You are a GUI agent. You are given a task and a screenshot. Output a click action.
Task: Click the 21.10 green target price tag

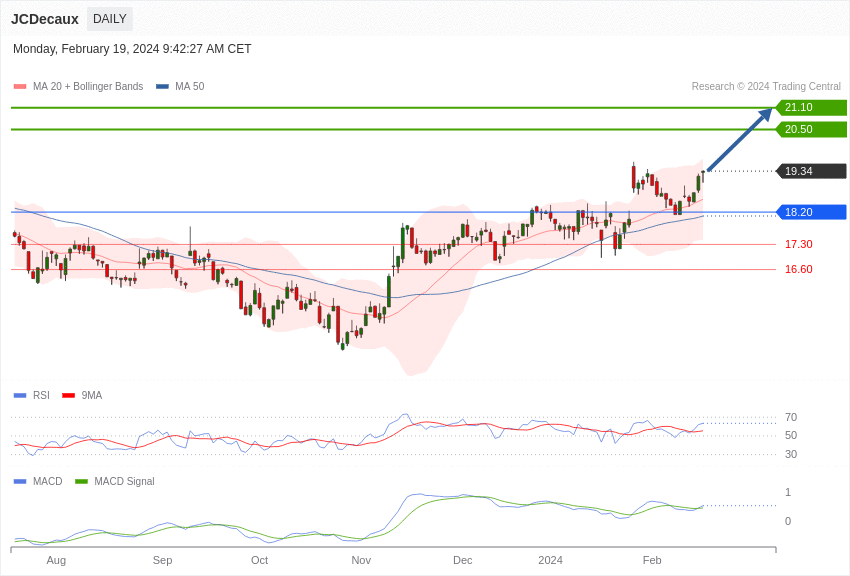click(x=811, y=108)
